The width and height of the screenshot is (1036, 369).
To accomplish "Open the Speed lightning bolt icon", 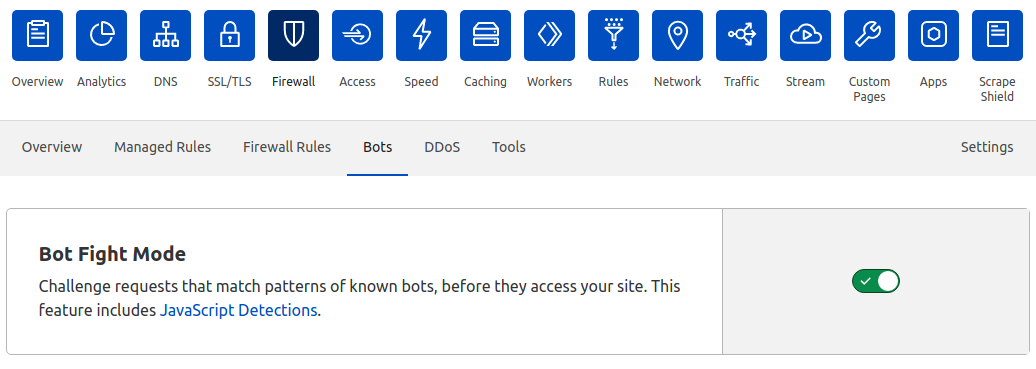I will pos(422,35).
